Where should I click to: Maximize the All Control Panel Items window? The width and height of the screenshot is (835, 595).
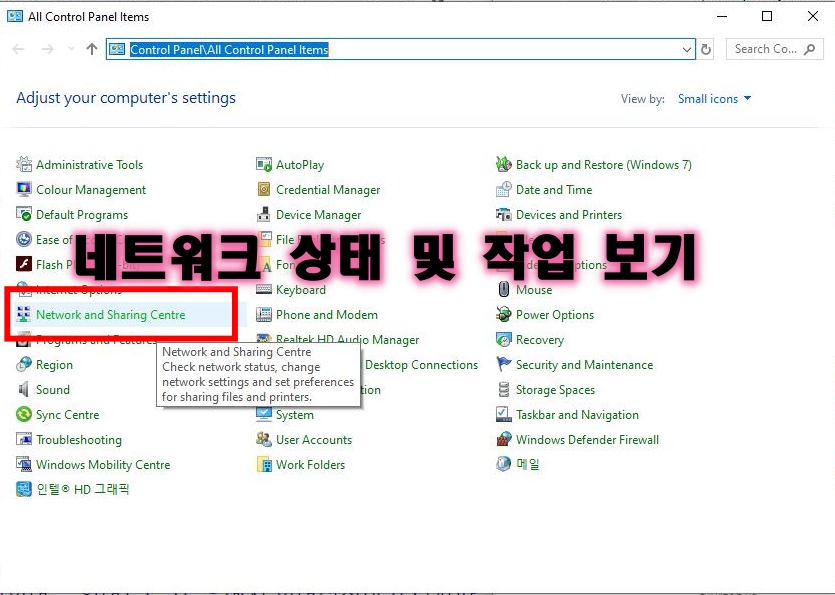point(767,16)
